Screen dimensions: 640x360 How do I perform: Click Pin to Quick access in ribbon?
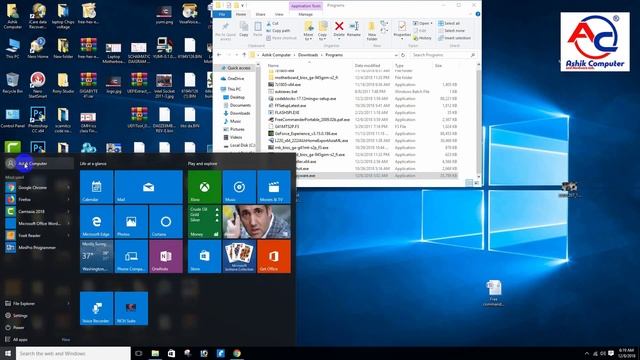(225, 31)
